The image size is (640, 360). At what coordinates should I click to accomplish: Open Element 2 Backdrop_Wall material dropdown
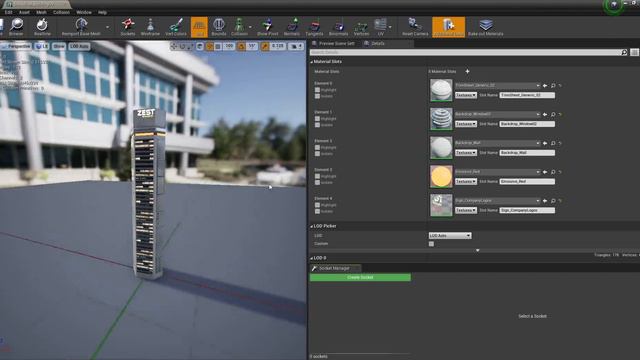pos(498,143)
